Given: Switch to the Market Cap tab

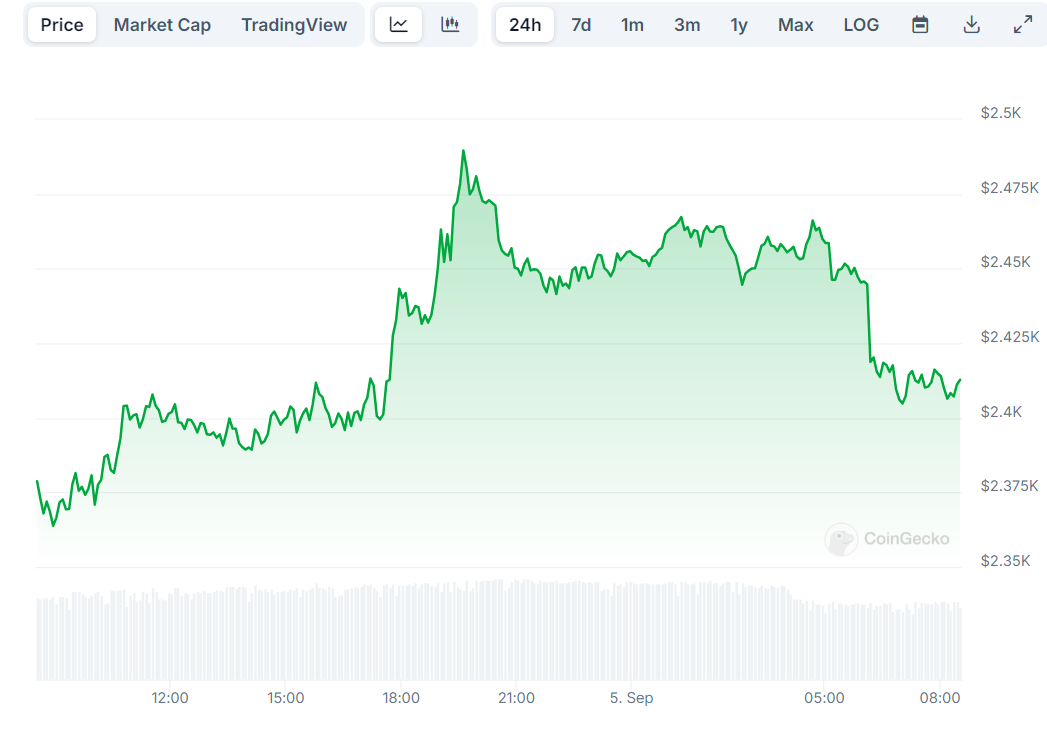Looking at the screenshot, I should (162, 25).
